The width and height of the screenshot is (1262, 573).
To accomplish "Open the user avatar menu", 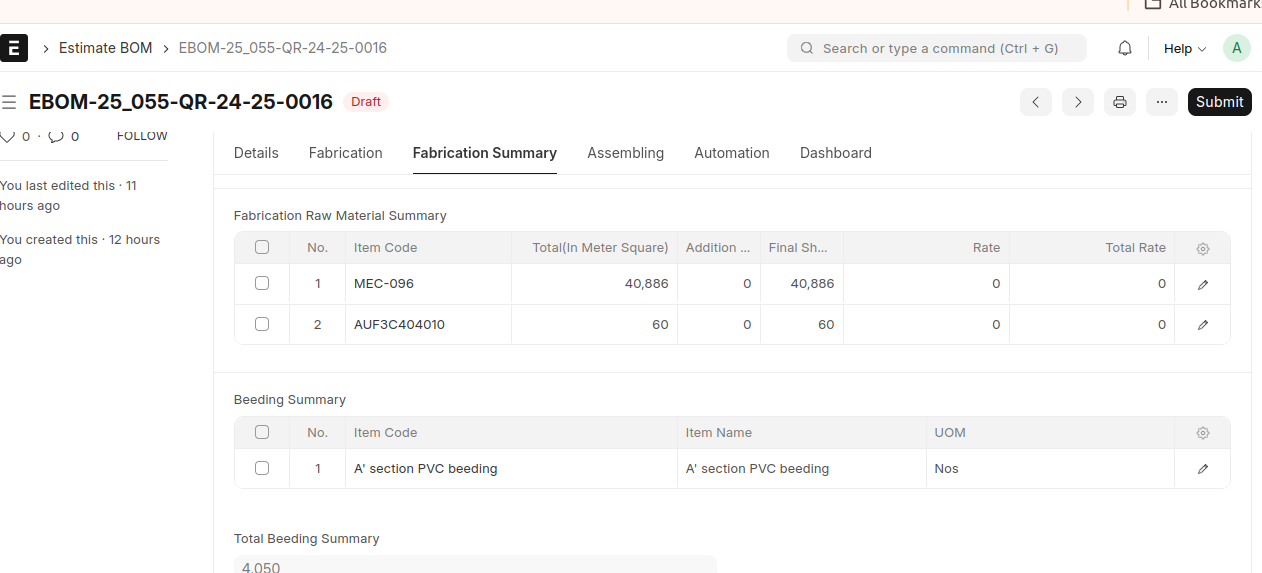I will (x=1237, y=48).
